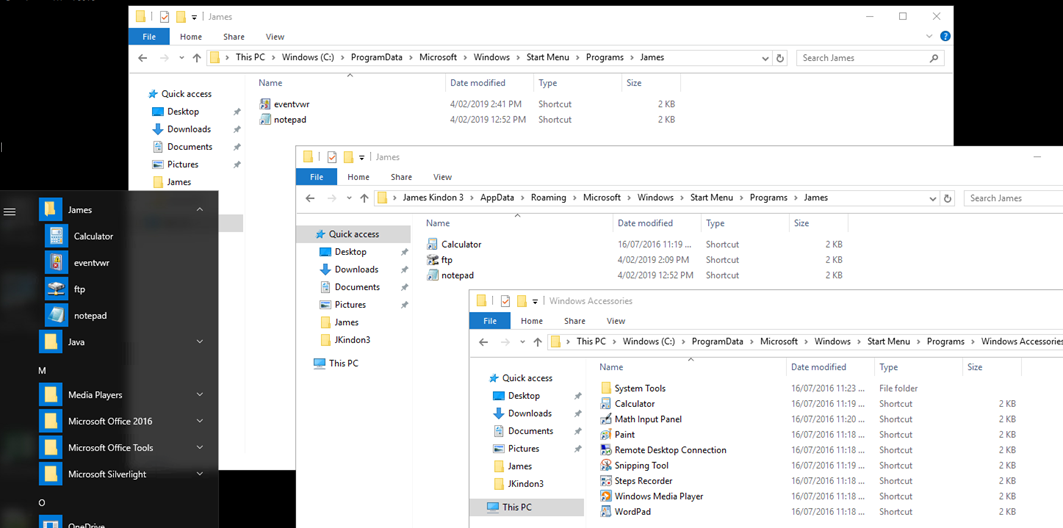Click Properties checkmark icon in Windows Accessories title bar
The height and width of the screenshot is (528, 1063).
504,301
